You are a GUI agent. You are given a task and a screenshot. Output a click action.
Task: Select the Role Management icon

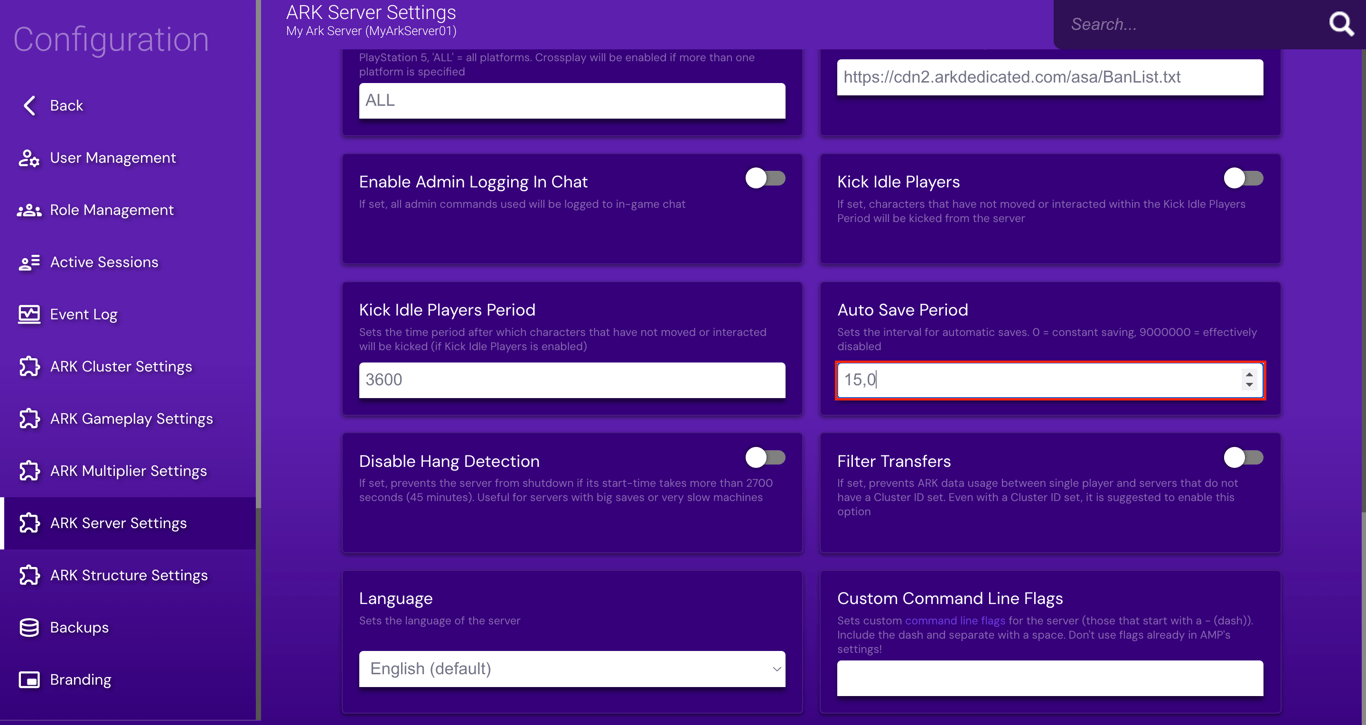coord(28,209)
